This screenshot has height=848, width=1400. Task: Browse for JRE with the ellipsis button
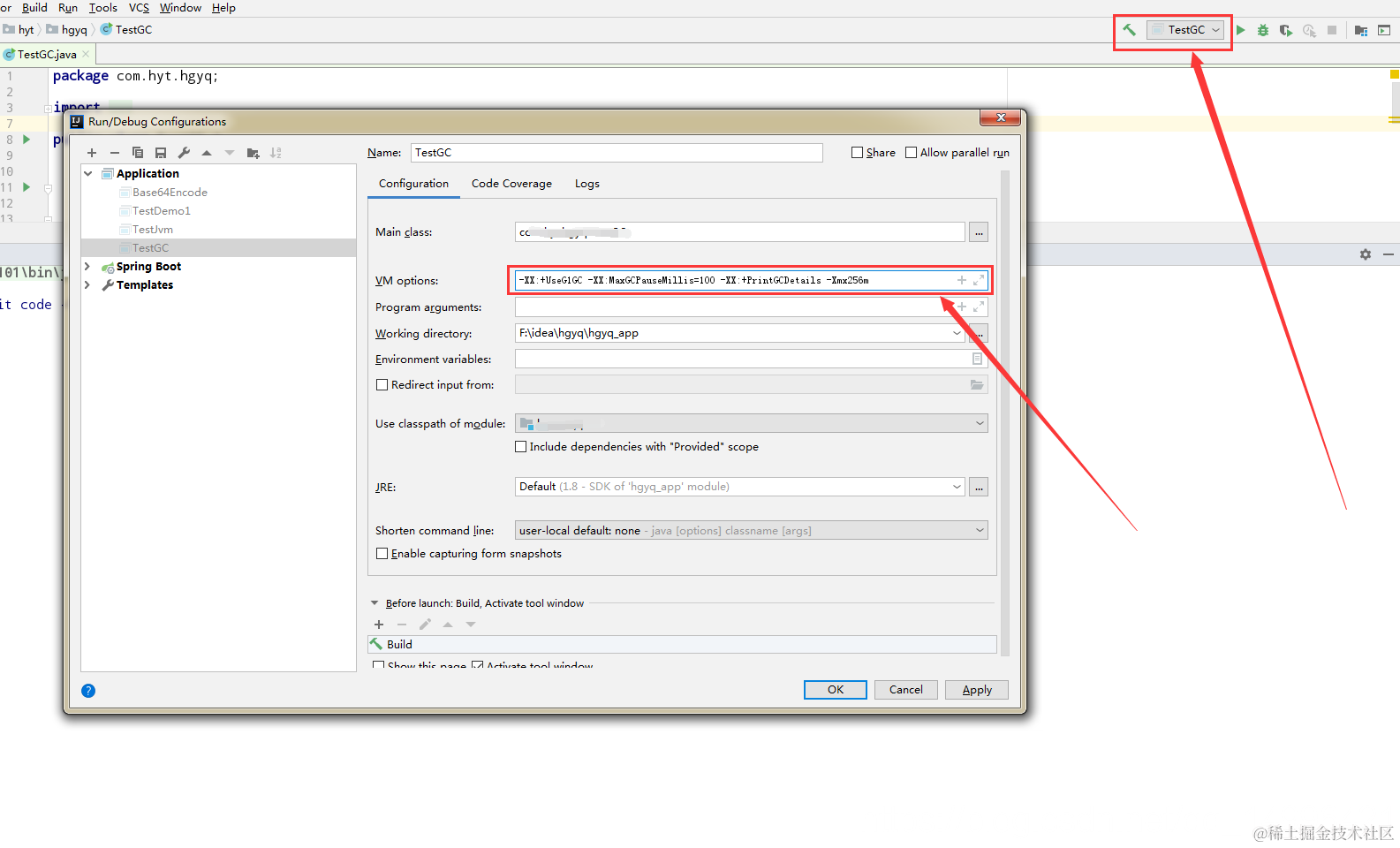click(979, 487)
